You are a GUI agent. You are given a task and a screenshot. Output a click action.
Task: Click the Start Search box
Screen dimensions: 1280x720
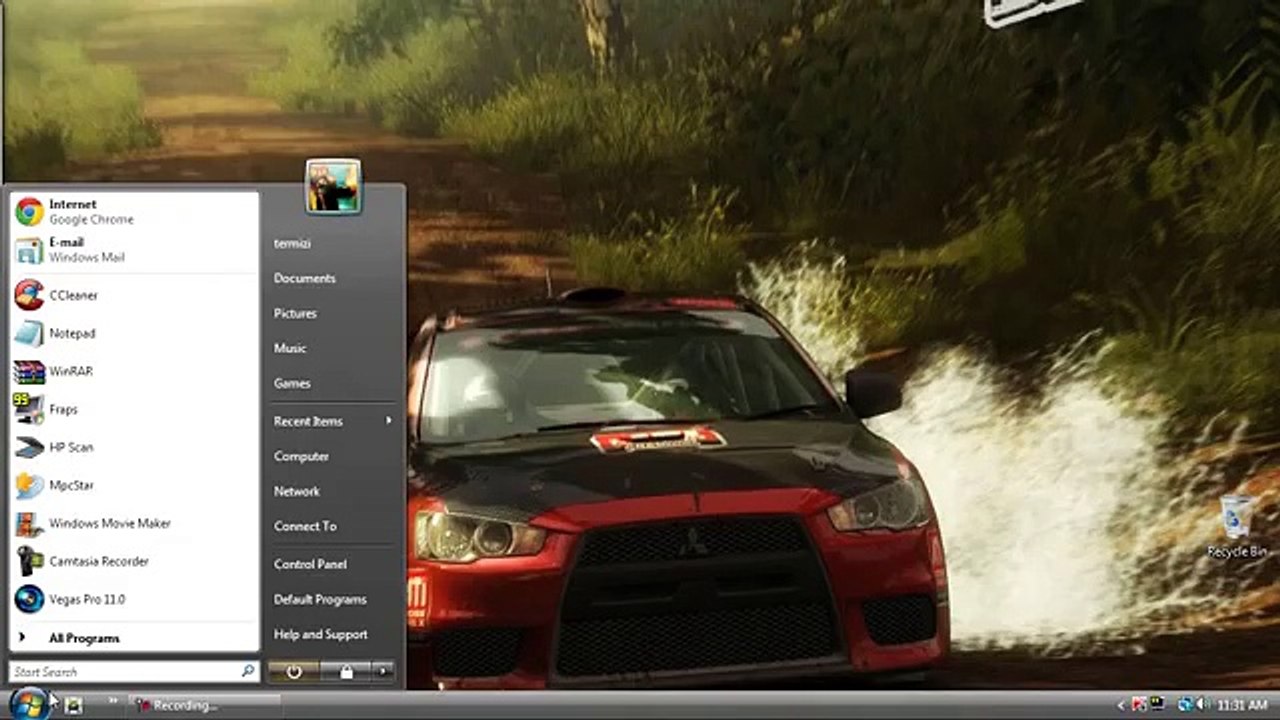[134, 672]
